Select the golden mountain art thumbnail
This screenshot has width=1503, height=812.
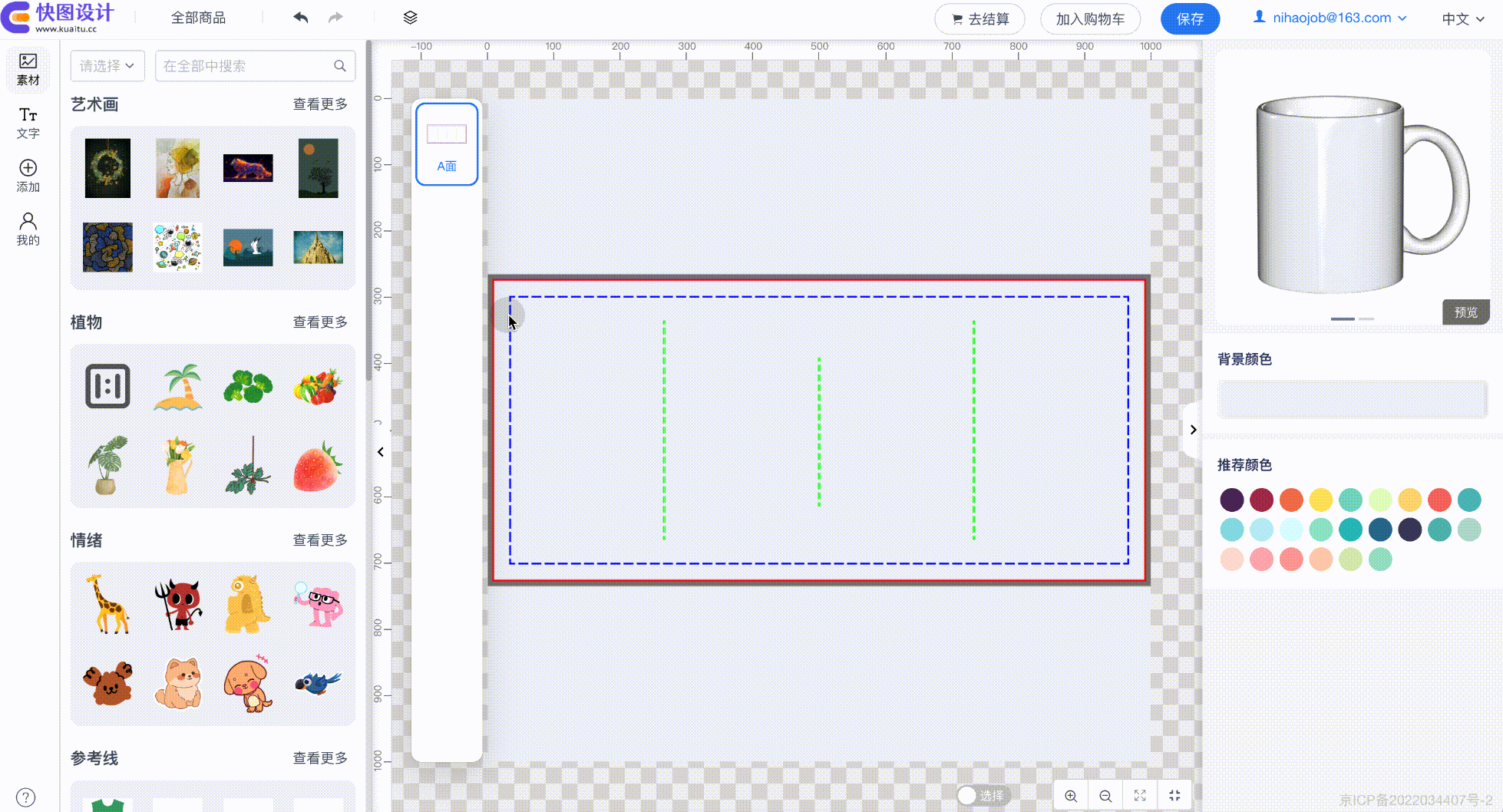click(318, 247)
